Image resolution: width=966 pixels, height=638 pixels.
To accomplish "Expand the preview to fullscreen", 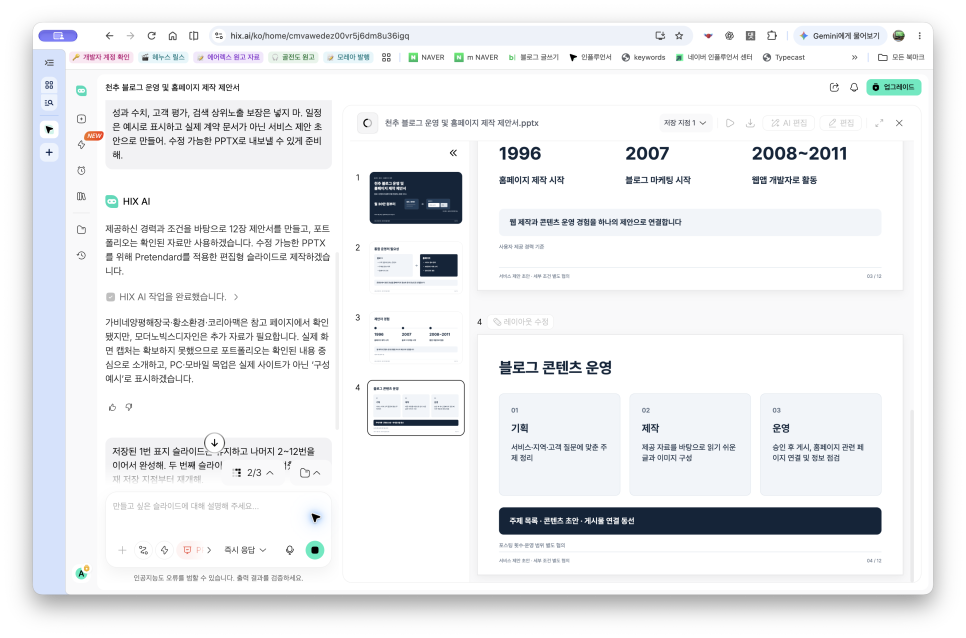I will (879, 123).
